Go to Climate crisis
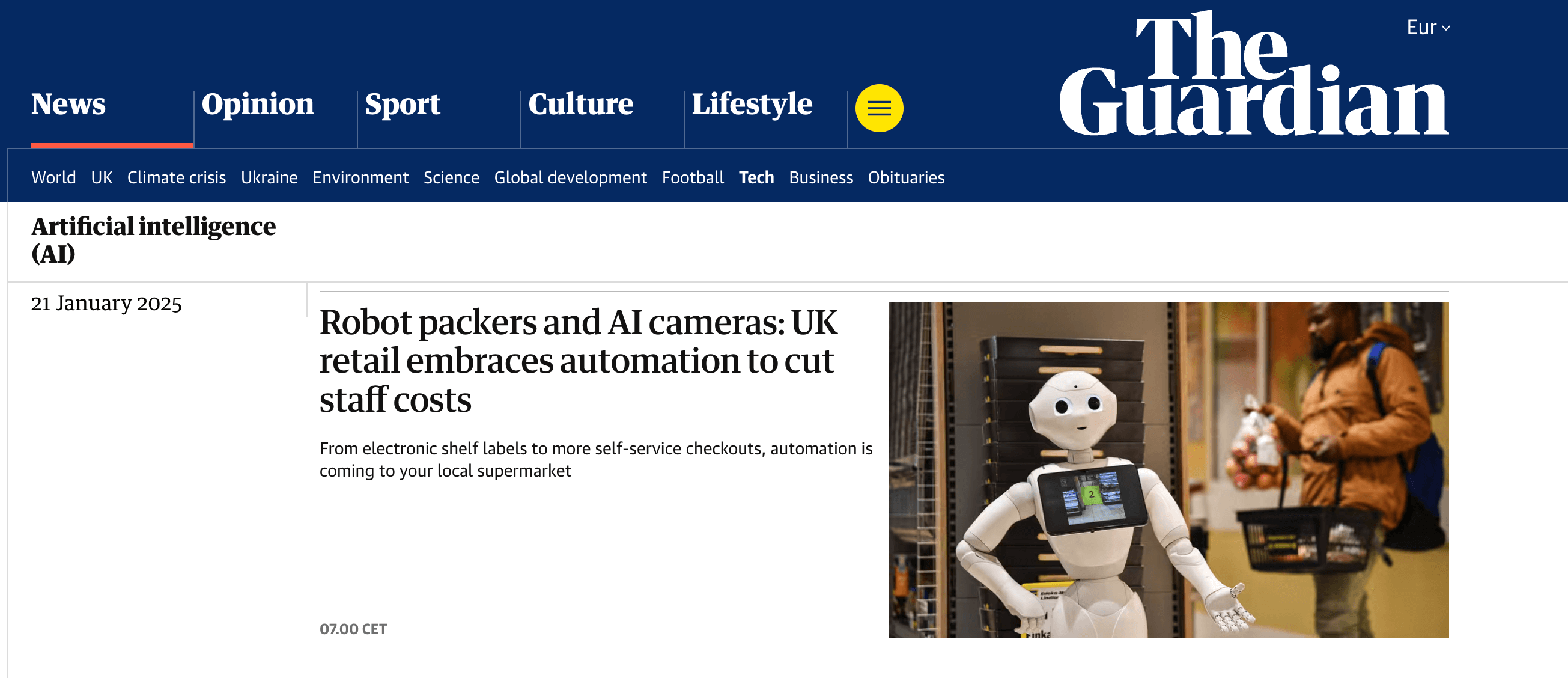This screenshot has width=1568, height=678. [x=177, y=177]
